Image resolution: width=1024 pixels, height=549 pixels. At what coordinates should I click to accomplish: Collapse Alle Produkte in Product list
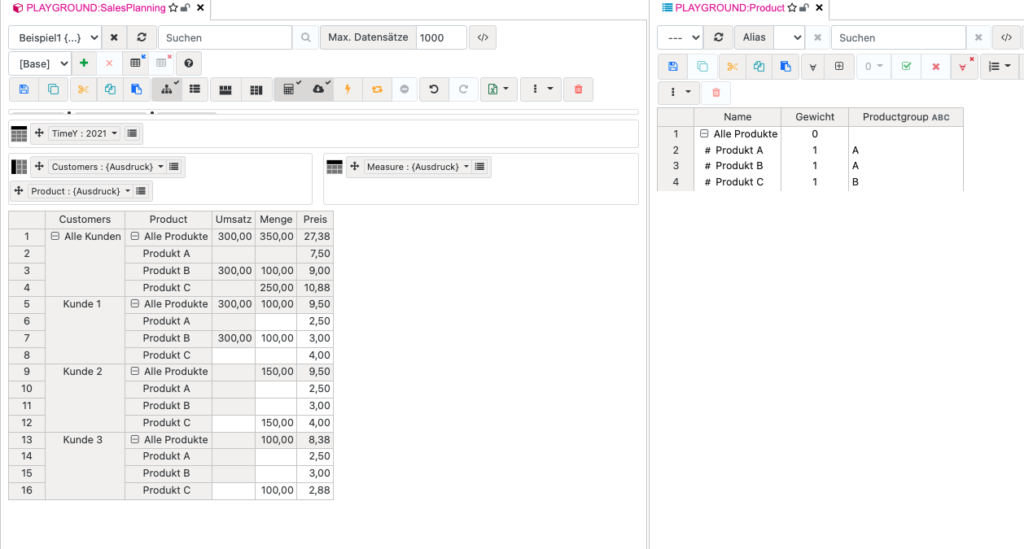click(704, 134)
